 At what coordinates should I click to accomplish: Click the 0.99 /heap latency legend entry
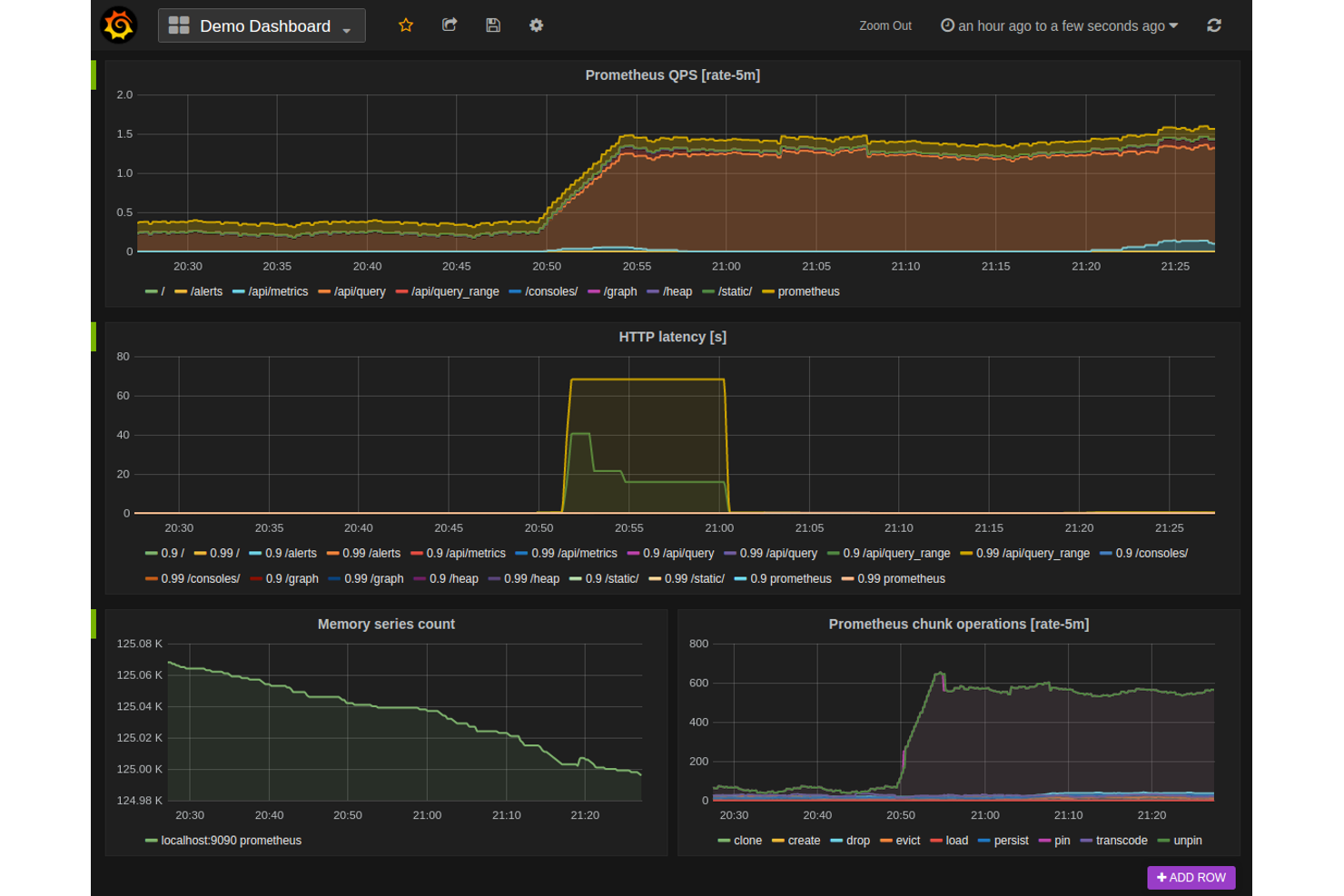coord(531,578)
